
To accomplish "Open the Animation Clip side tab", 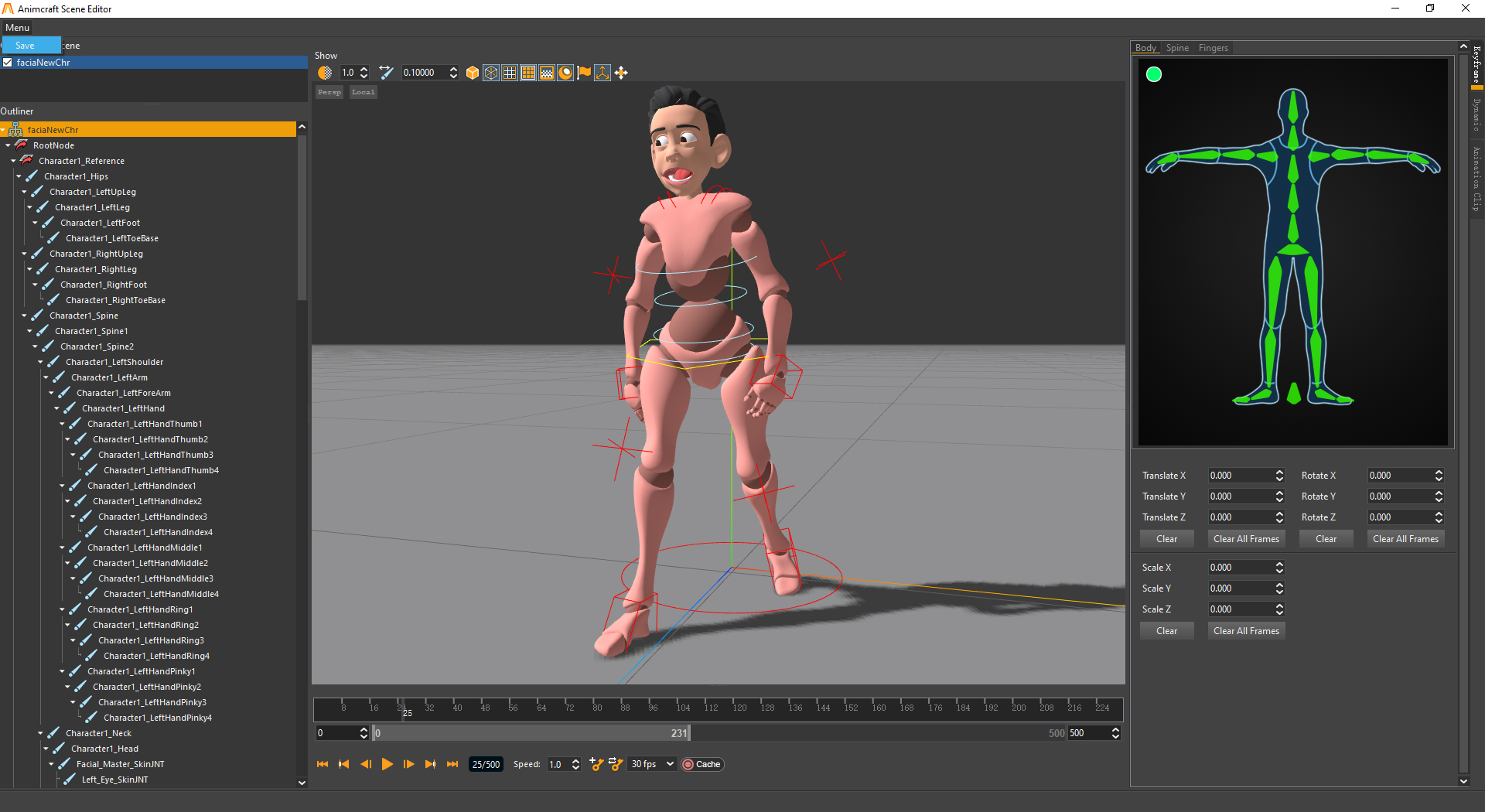I will point(1476,179).
